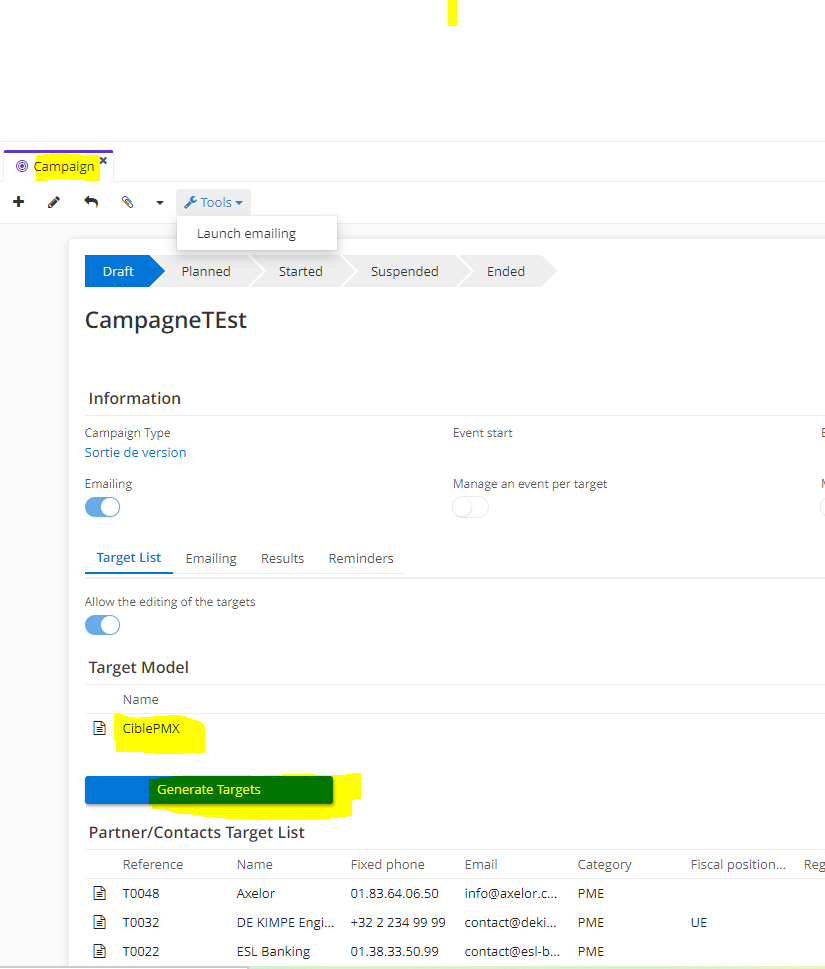Image resolution: width=825 pixels, height=969 pixels.
Task: Sort by the Email column header
Action: click(481, 865)
